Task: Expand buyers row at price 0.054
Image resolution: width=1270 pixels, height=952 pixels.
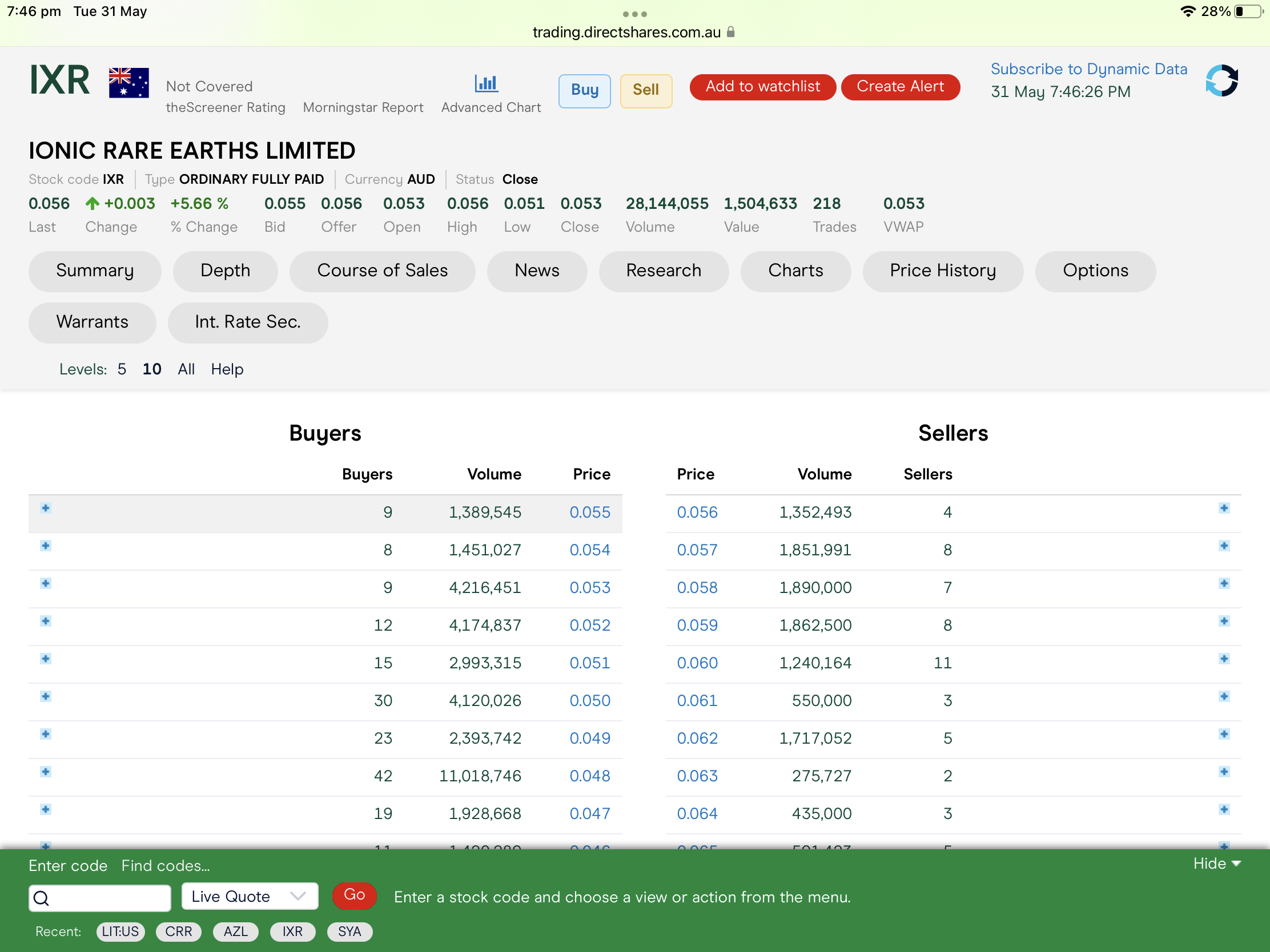Action: (x=46, y=546)
